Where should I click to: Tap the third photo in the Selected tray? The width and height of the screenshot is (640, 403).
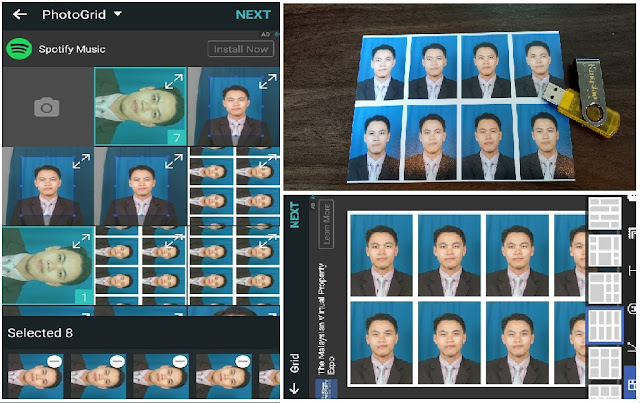[161, 376]
